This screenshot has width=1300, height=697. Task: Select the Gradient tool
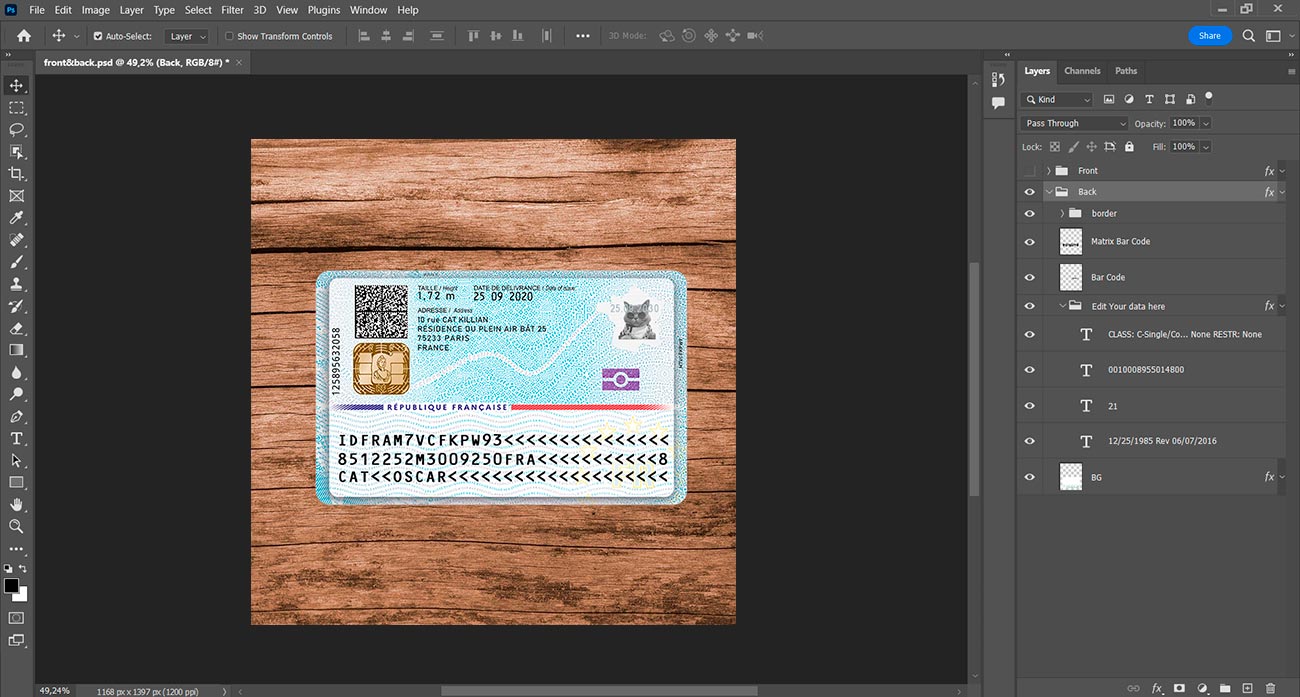click(16, 350)
